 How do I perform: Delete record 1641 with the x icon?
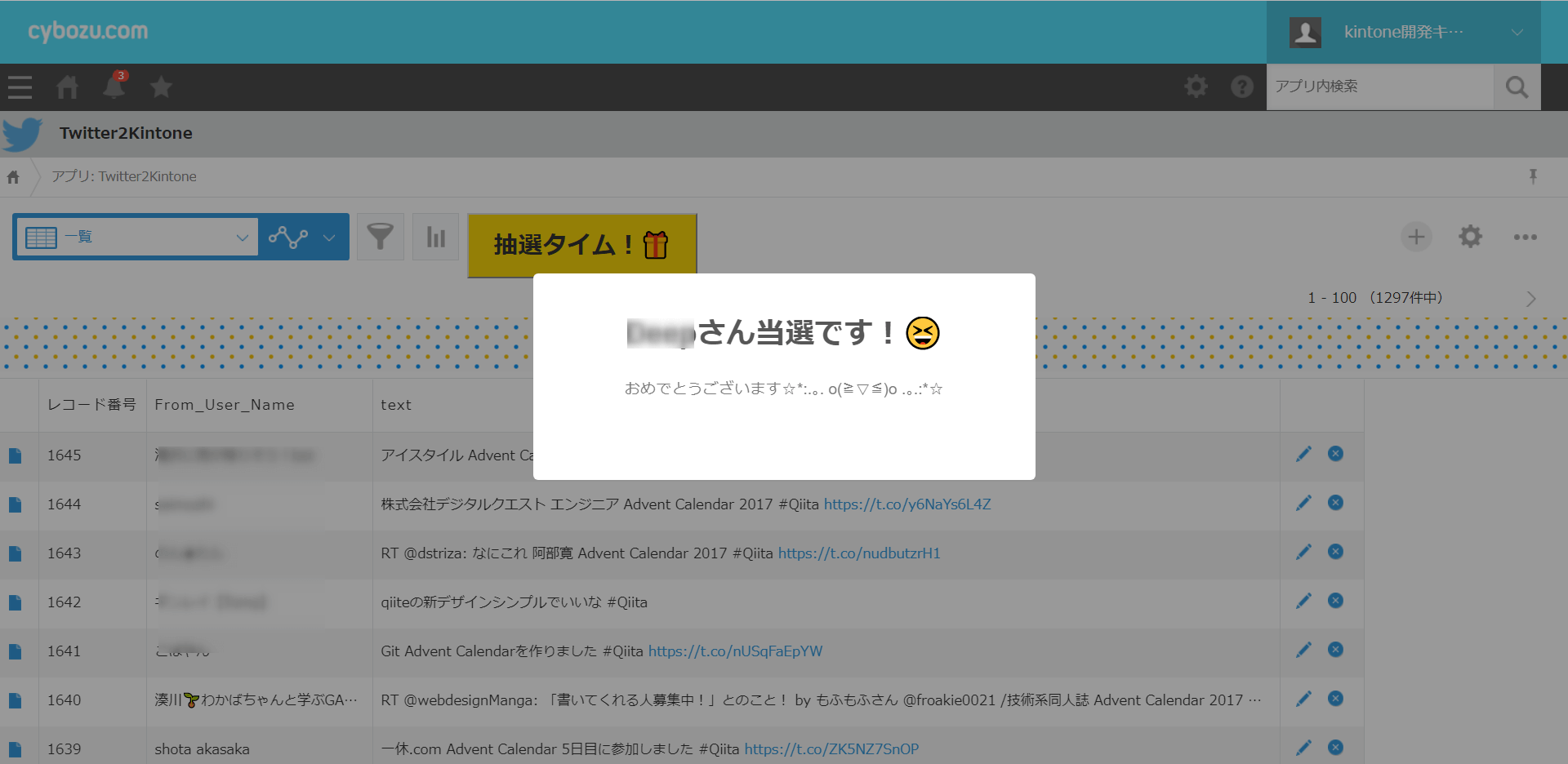[1335, 650]
